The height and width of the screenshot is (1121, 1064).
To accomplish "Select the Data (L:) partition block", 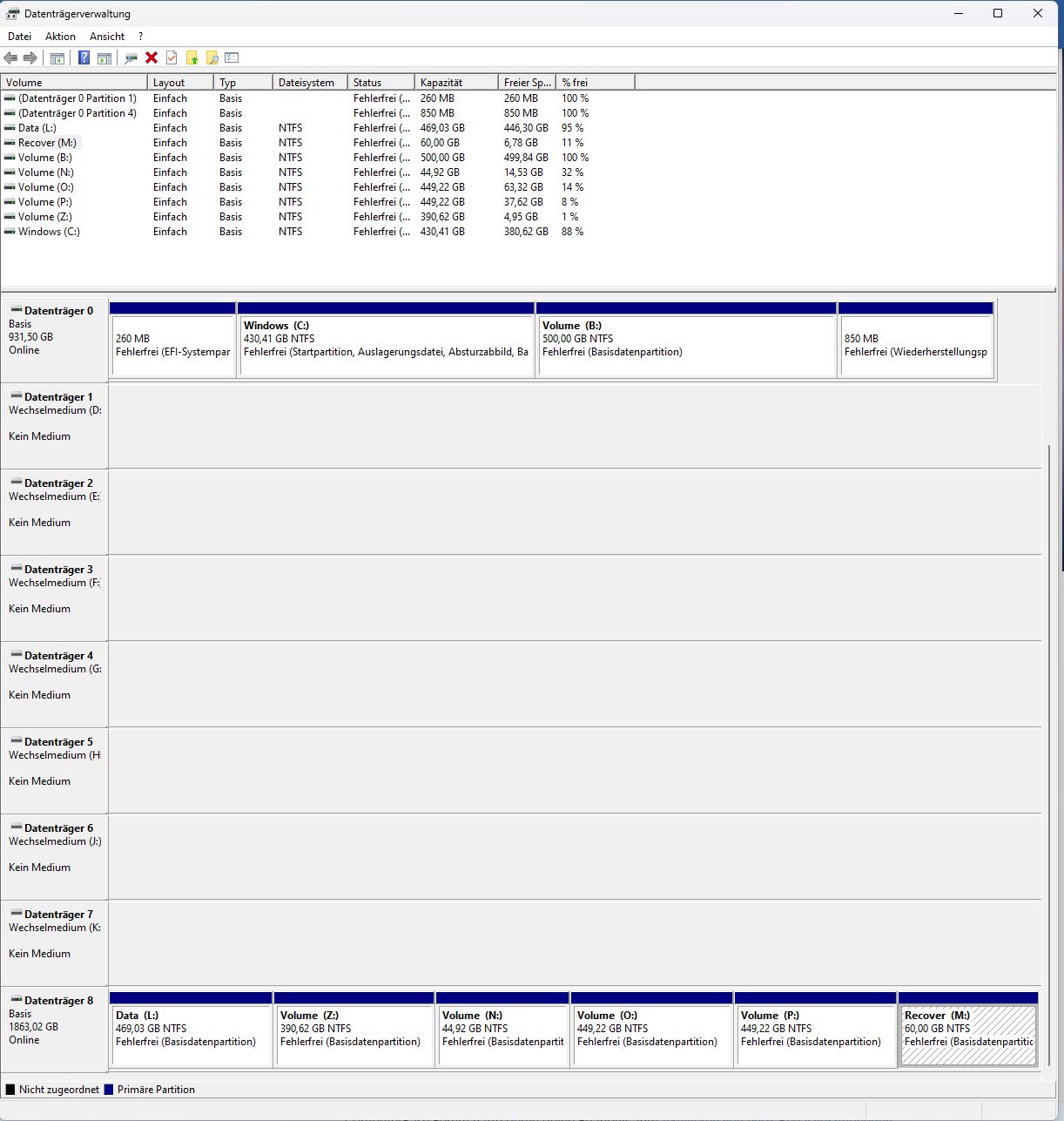I will (x=191, y=1030).
